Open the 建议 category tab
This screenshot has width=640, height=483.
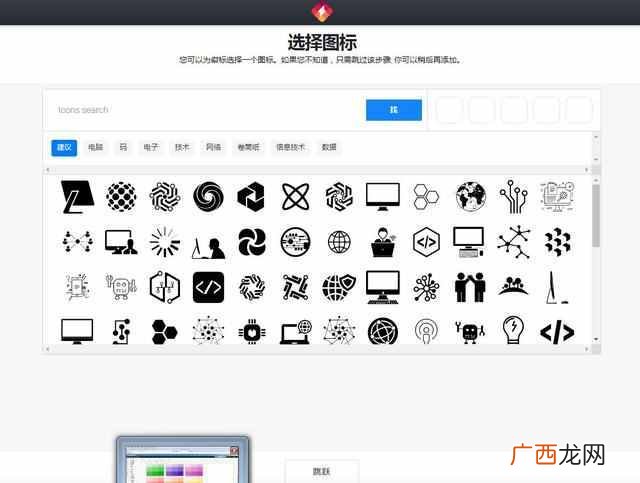click(x=64, y=148)
